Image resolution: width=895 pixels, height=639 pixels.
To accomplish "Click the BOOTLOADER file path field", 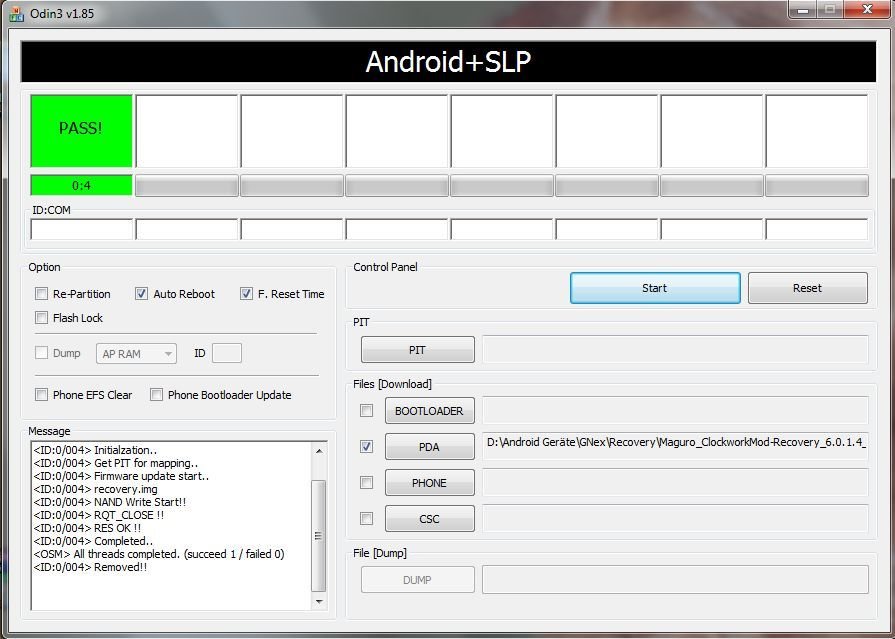I will point(675,411).
